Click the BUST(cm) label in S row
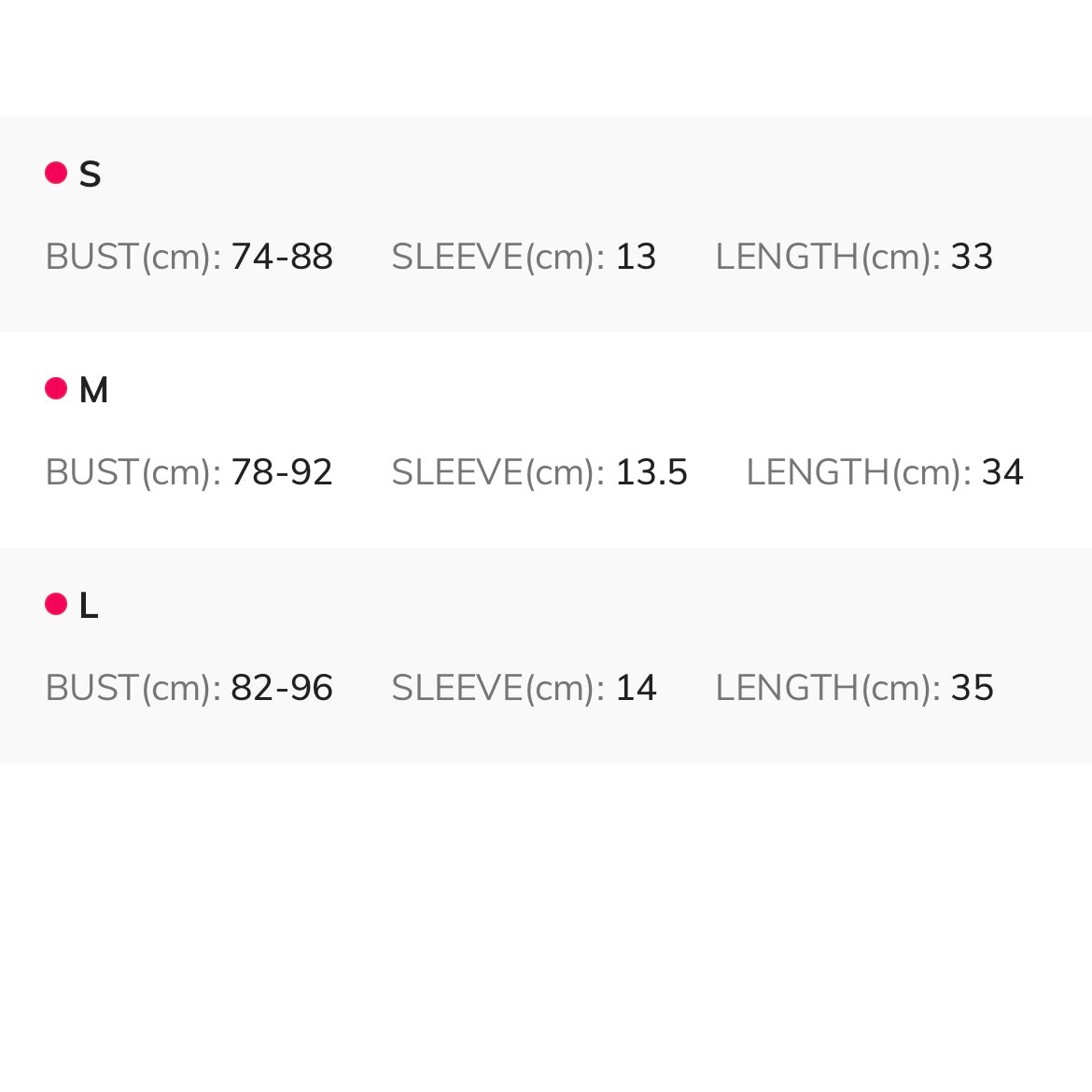 click(x=133, y=257)
